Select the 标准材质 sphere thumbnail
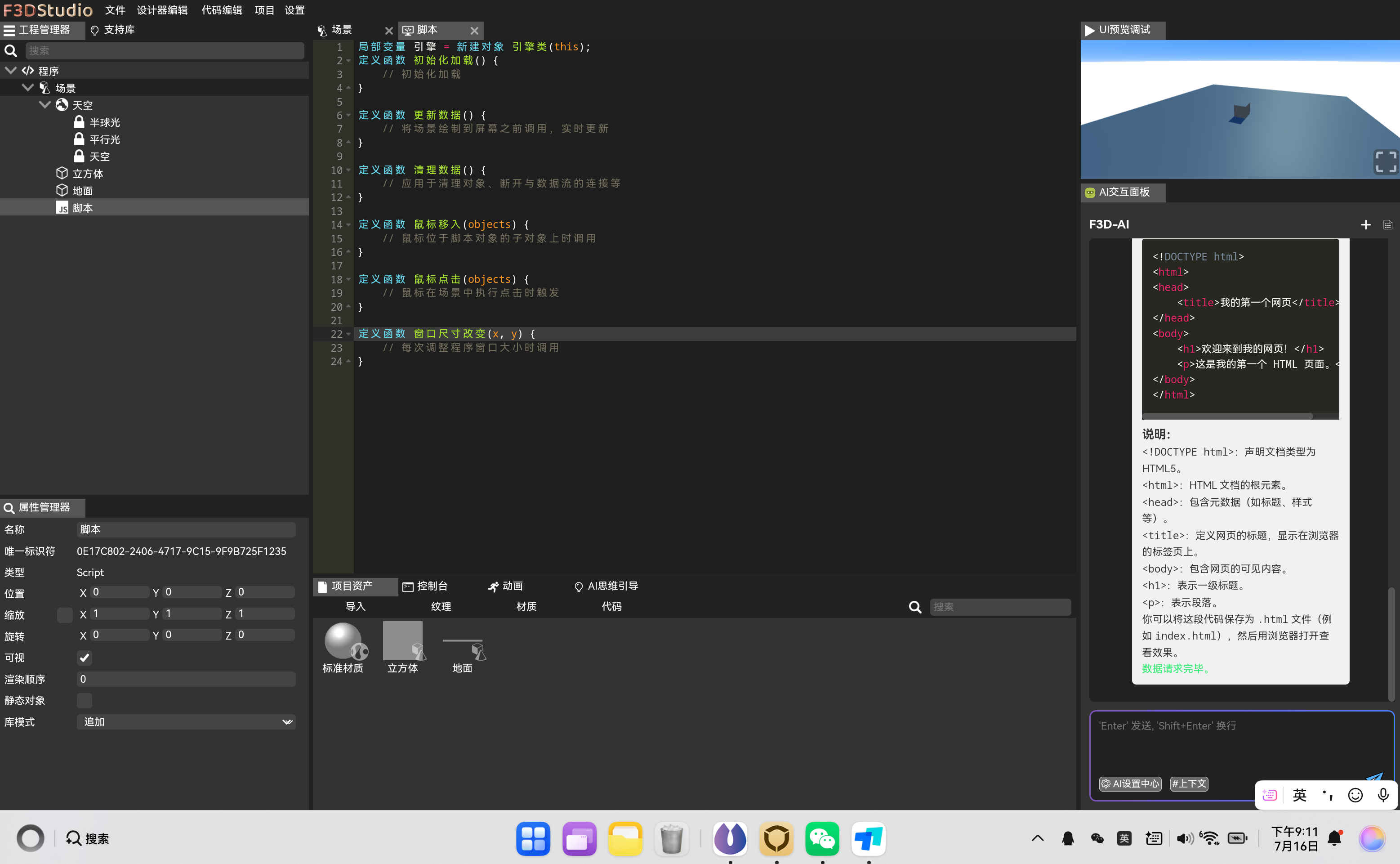The image size is (1400, 864). click(344, 641)
